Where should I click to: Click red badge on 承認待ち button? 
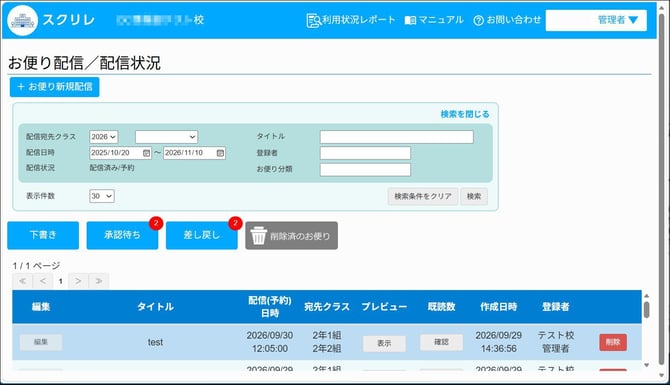coord(156,223)
